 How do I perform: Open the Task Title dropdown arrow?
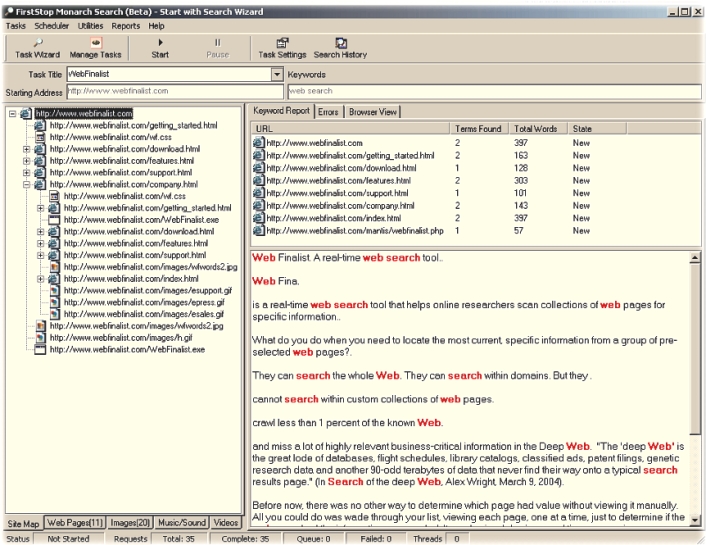pyautogui.click(x=277, y=74)
